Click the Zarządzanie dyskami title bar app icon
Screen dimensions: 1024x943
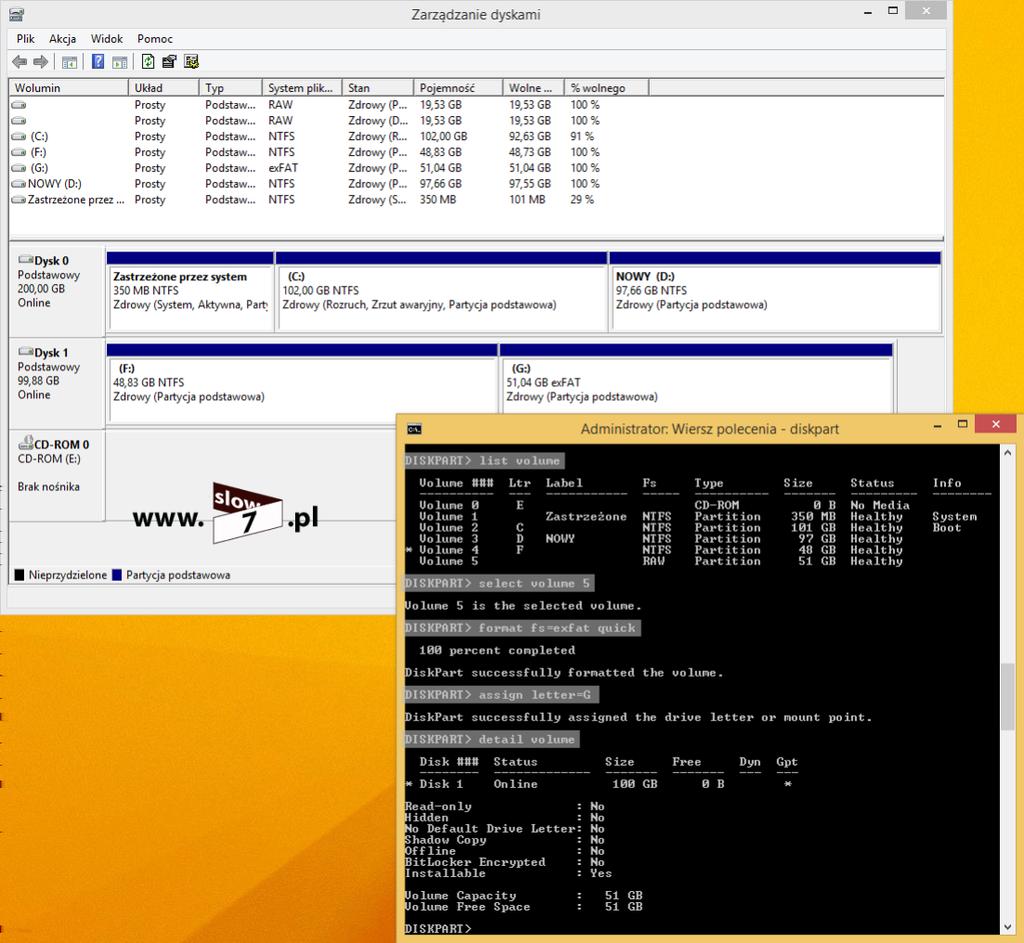coord(16,14)
